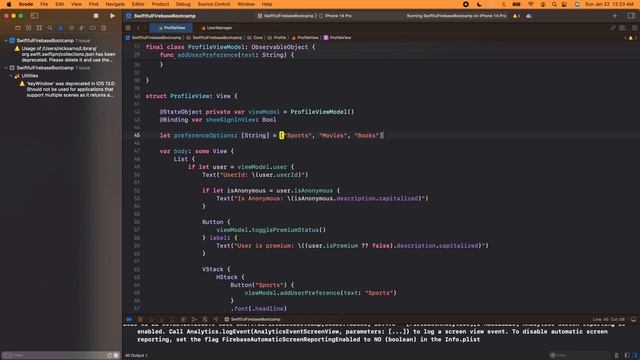This screenshot has width=640, height=360.
Task: Toggle the editor review changes icon
Action: pos(613,28)
